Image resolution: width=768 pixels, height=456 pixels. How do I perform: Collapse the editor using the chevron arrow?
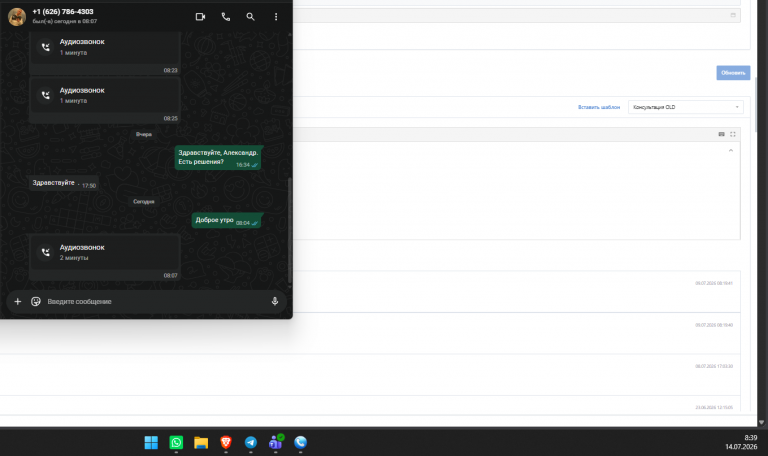[731, 150]
